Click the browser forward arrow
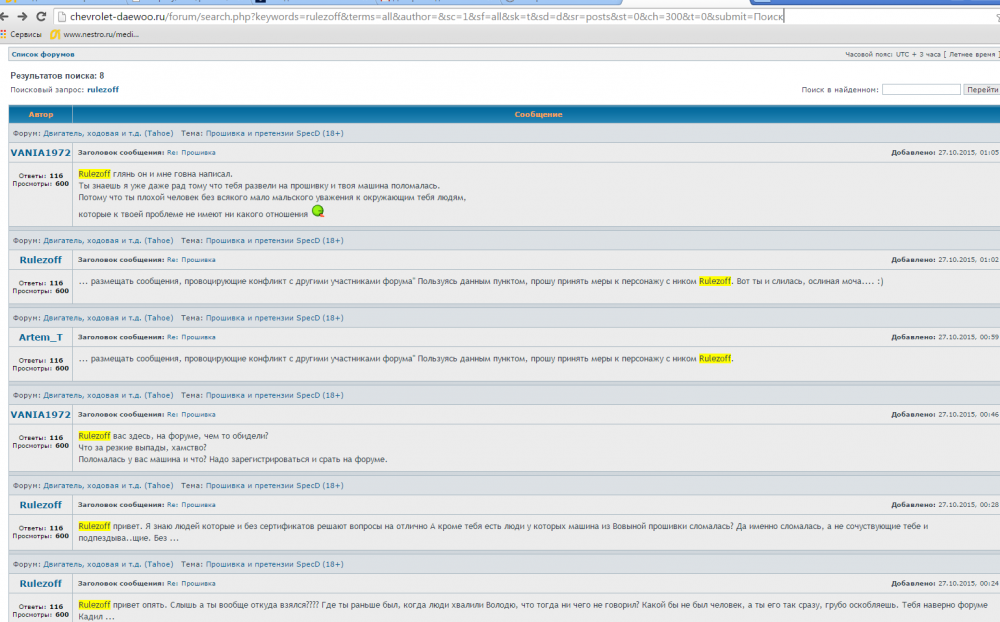The height and width of the screenshot is (622, 1000). click(x=22, y=17)
